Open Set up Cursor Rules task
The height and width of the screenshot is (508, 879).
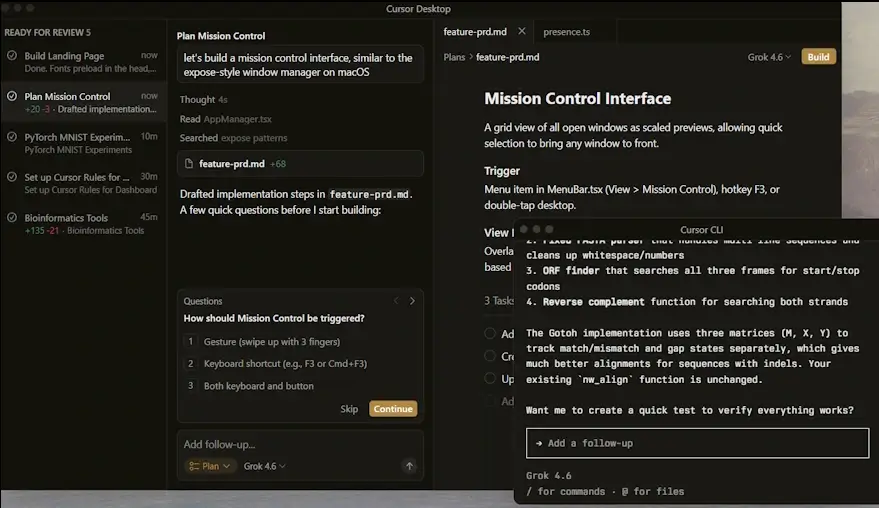(x=83, y=183)
